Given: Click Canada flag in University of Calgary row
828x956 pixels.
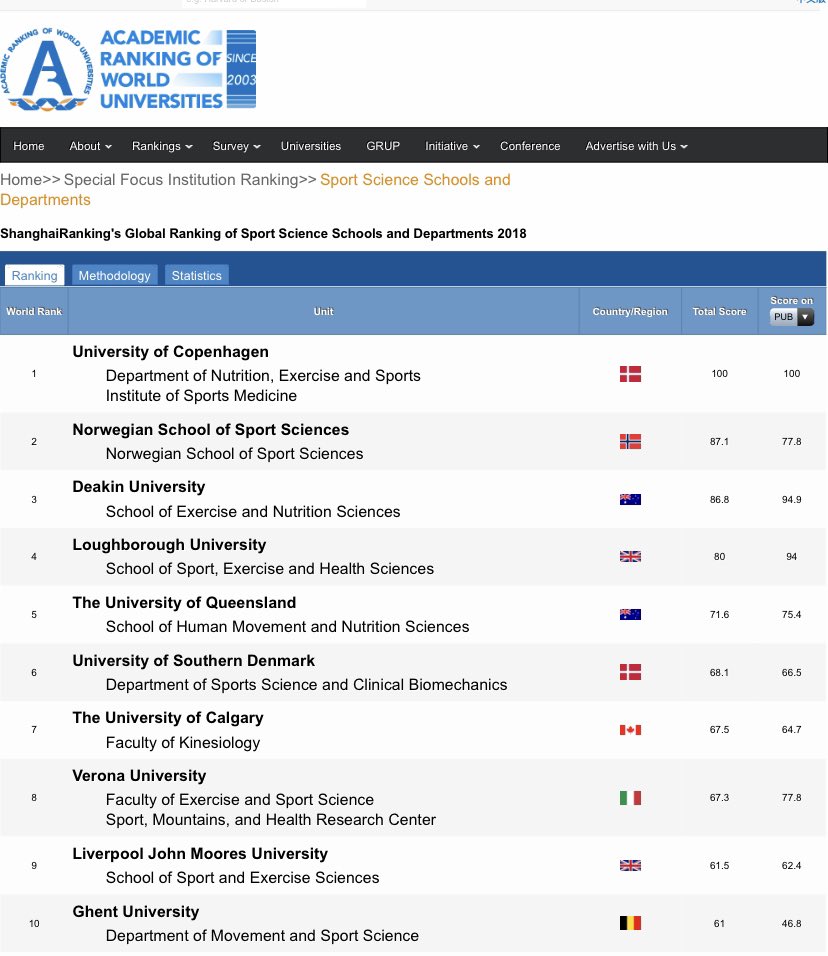Looking at the screenshot, I should pyautogui.click(x=630, y=730).
